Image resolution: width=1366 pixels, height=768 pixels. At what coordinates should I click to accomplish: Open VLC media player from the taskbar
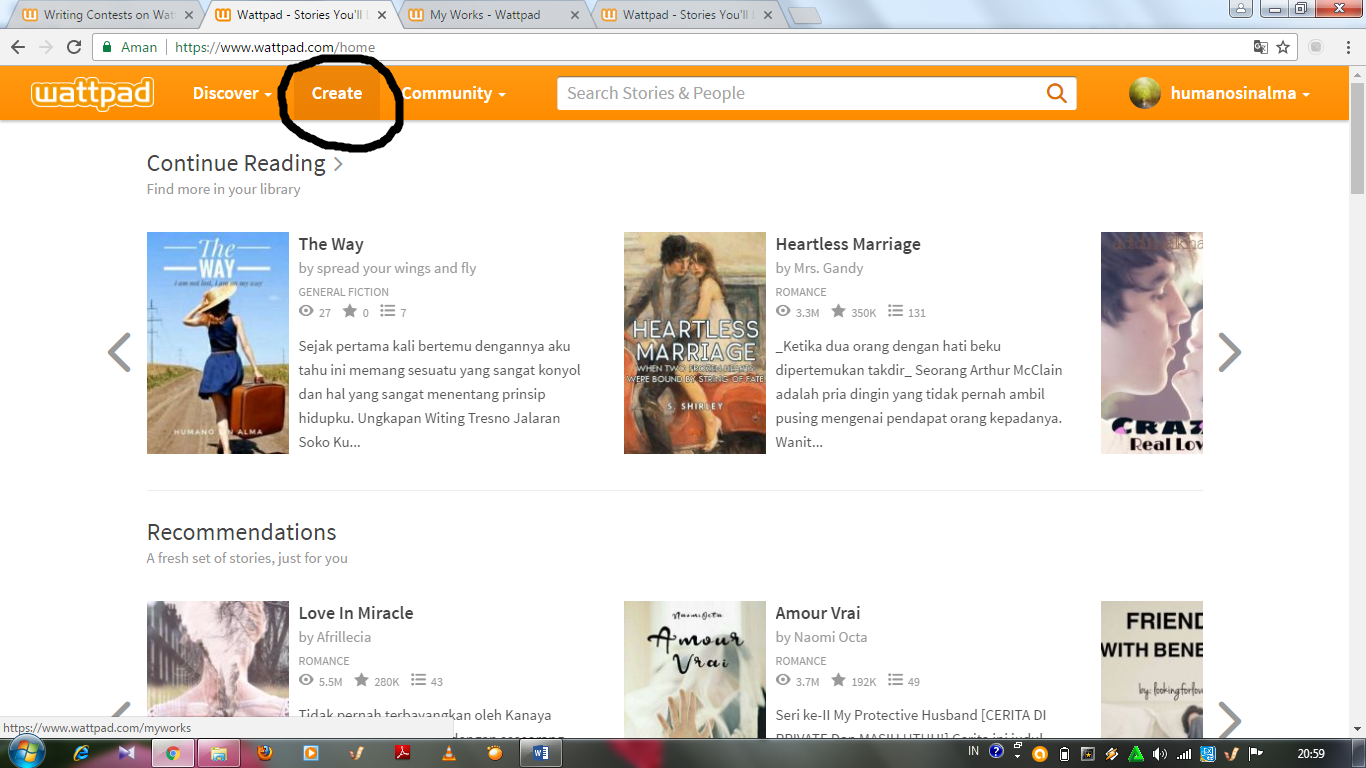pos(449,753)
